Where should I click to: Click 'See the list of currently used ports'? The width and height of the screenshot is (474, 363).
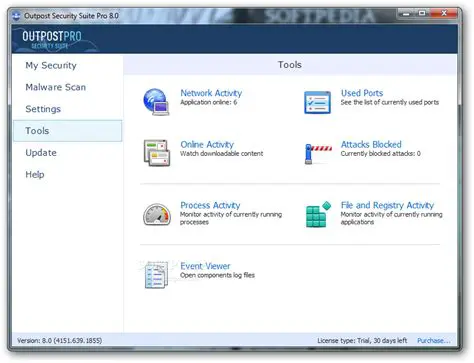(x=390, y=102)
